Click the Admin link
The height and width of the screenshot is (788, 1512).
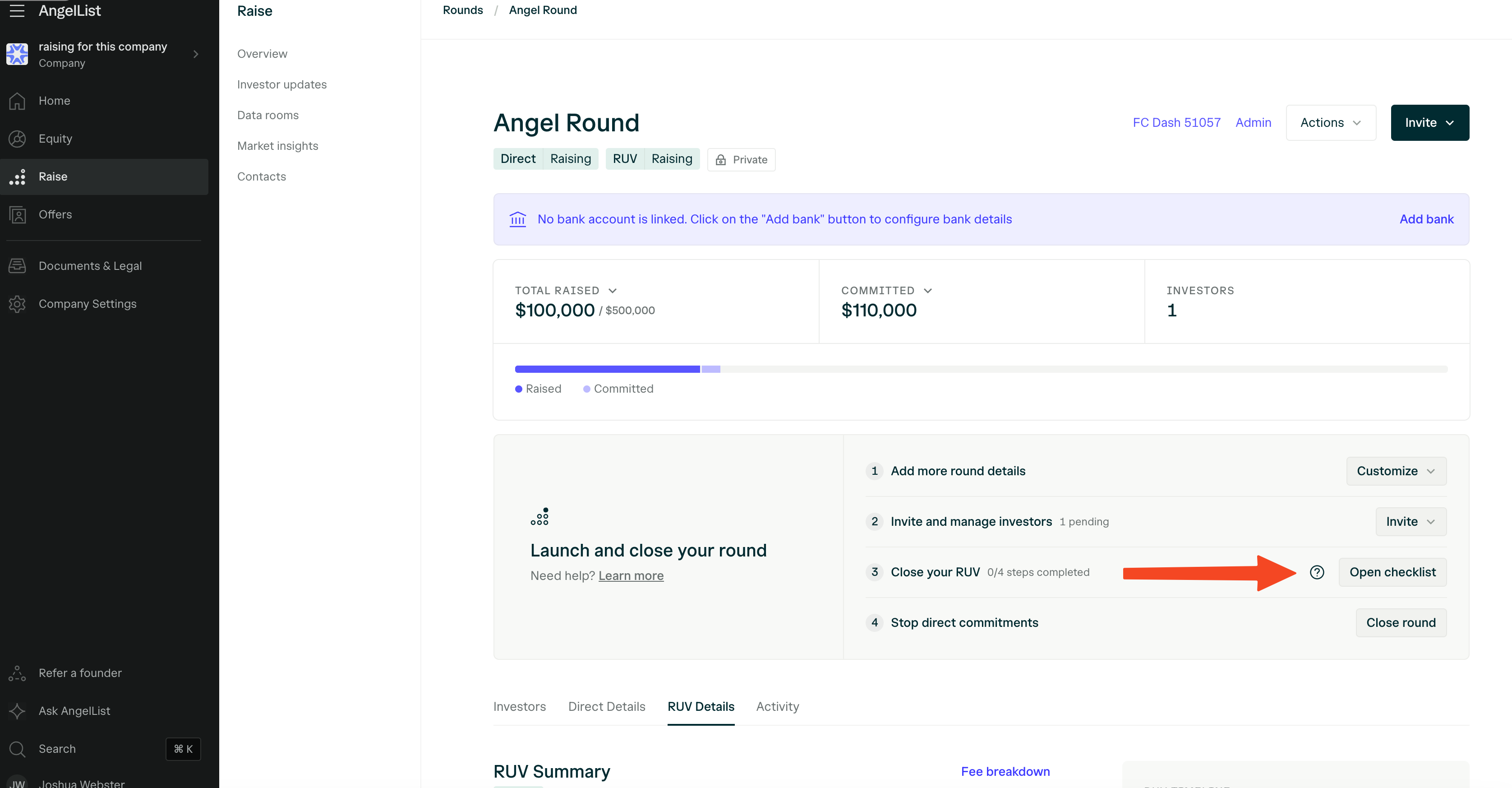(x=1253, y=123)
